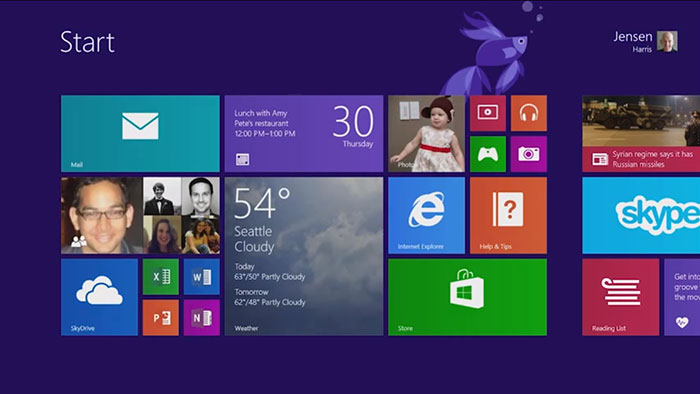This screenshot has height=394, width=700.
Task: Open the Reading List tile
Action: click(x=621, y=297)
